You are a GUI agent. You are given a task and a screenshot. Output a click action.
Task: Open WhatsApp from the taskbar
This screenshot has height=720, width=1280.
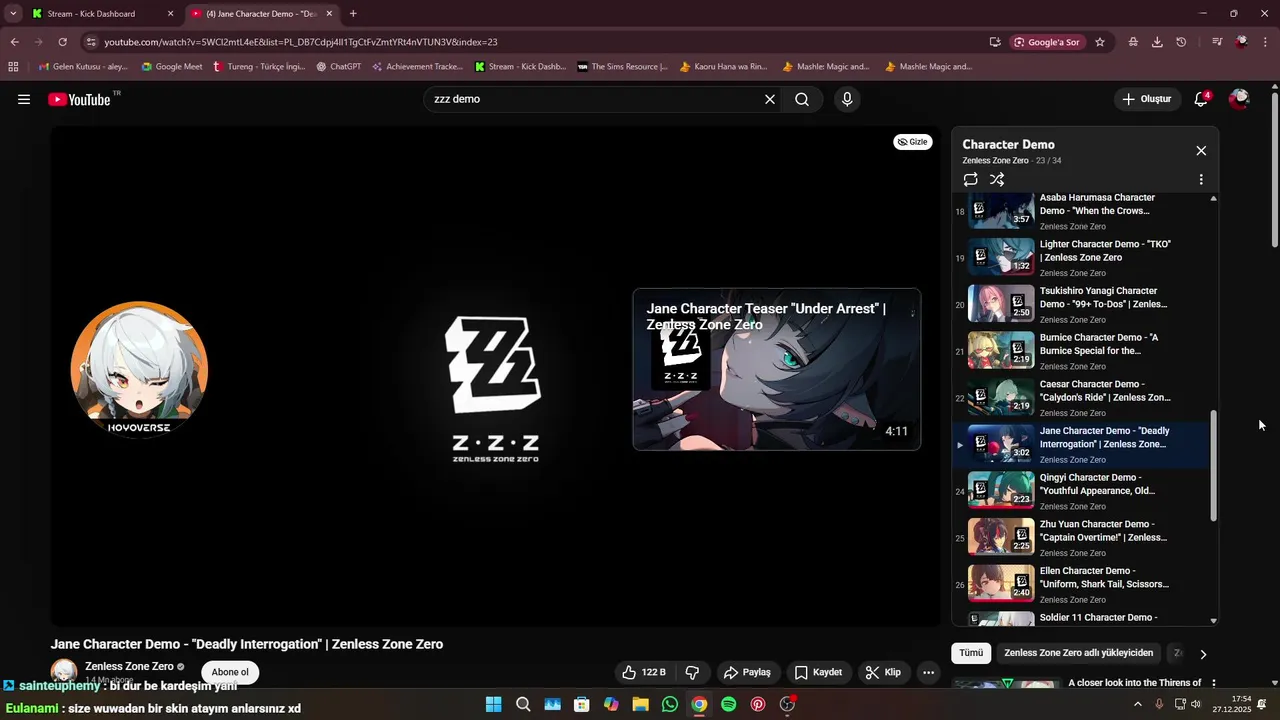pyautogui.click(x=670, y=705)
